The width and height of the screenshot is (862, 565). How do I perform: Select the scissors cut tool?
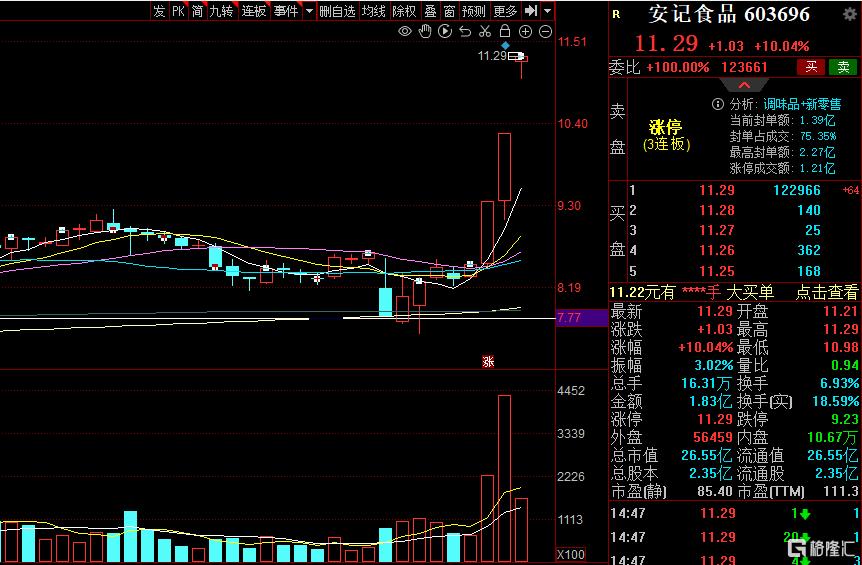(485, 31)
